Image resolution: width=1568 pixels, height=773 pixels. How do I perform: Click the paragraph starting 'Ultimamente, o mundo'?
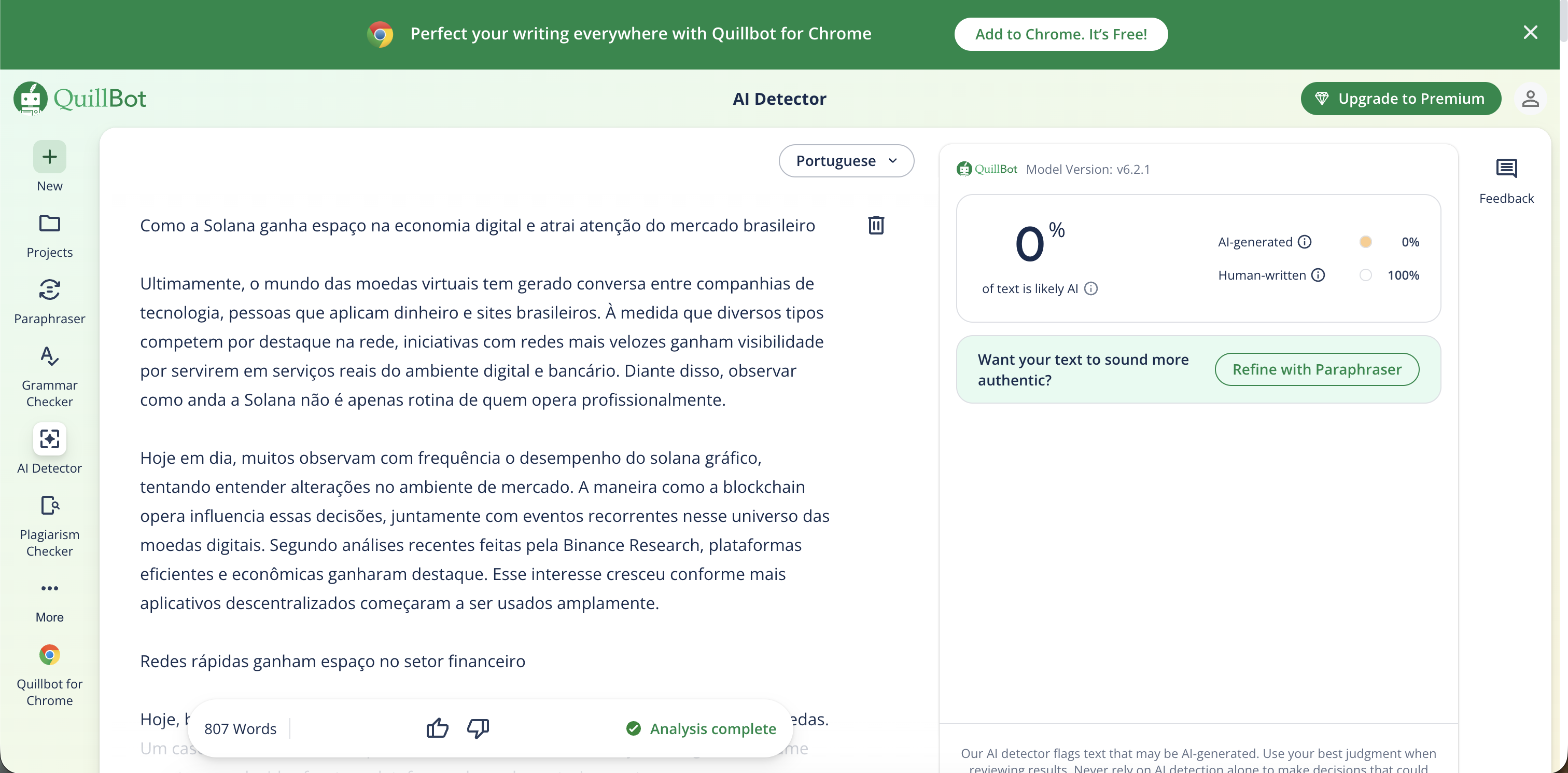click(x=482, y=341)
